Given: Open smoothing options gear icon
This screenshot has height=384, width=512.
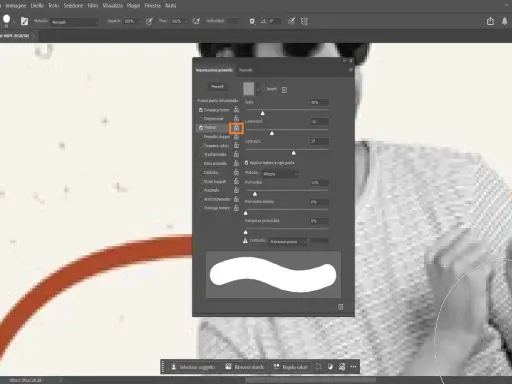Looking at the screenshot, I should (x=252, y=21).
